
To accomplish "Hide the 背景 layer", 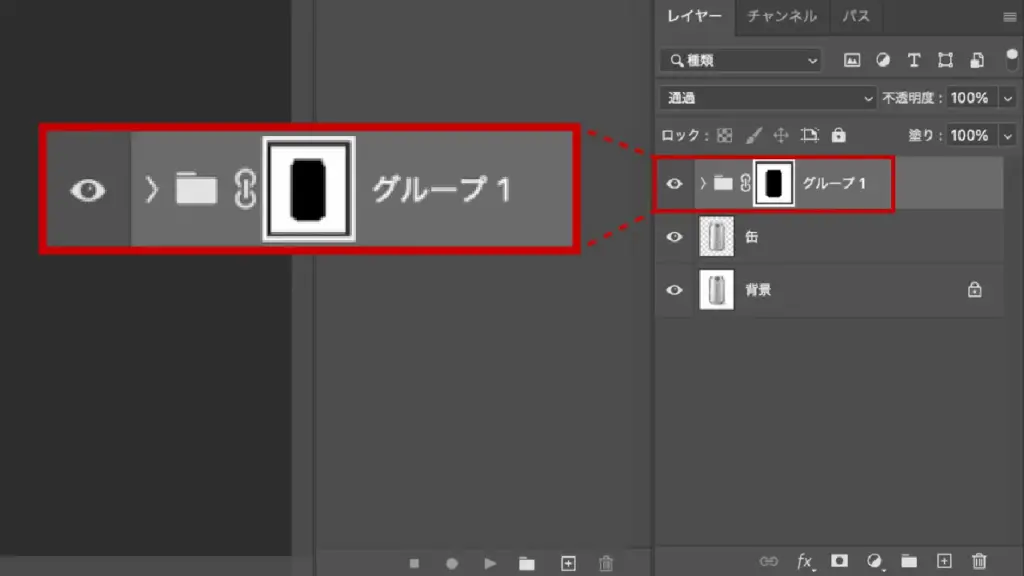I will [675, 290].
